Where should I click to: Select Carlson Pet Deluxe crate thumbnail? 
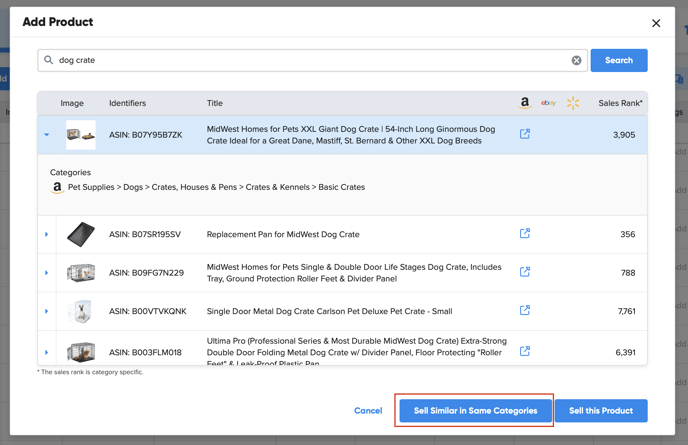tap(81, 311)
